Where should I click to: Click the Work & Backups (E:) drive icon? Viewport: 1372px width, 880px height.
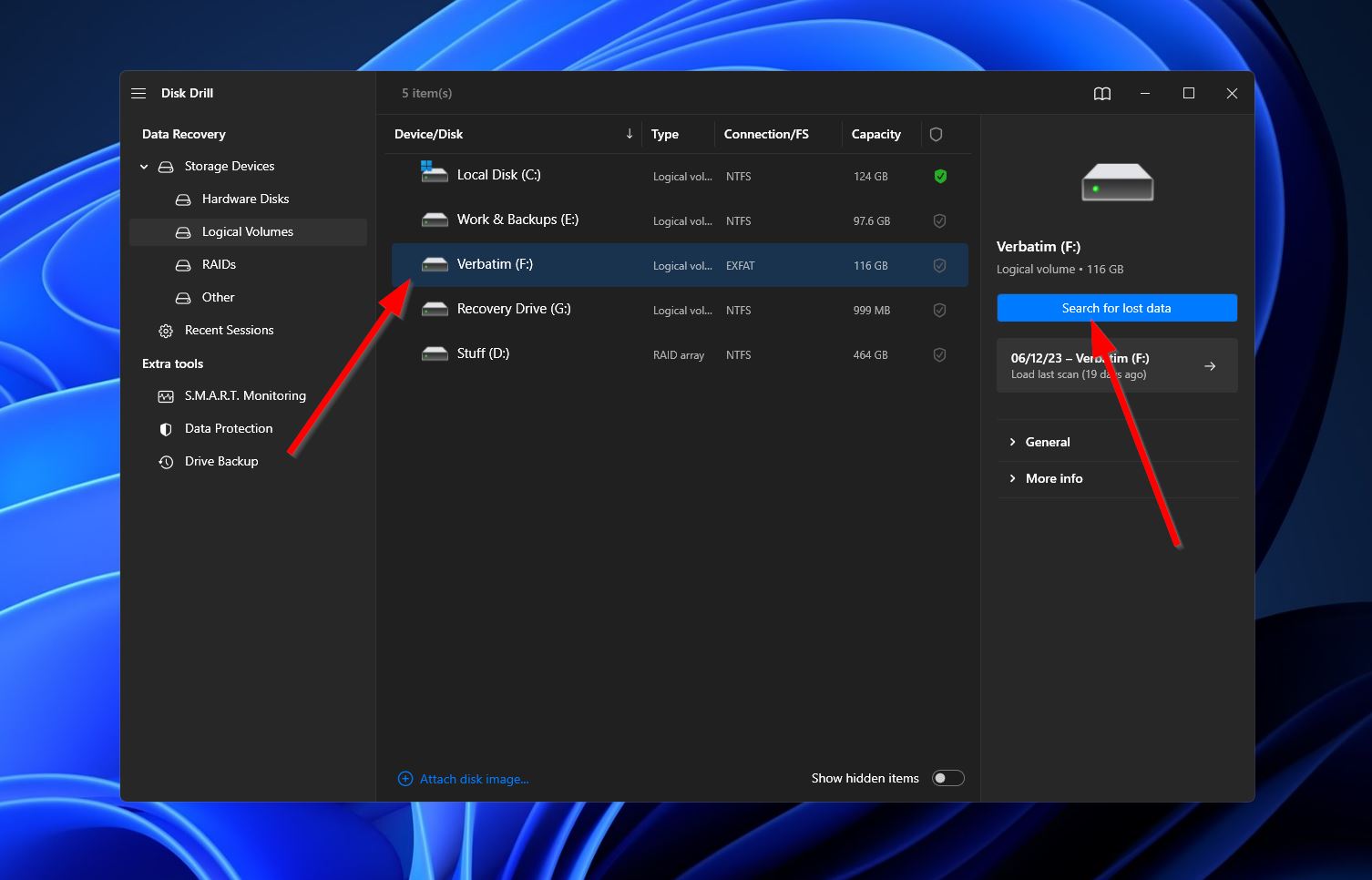click(435, 220)
